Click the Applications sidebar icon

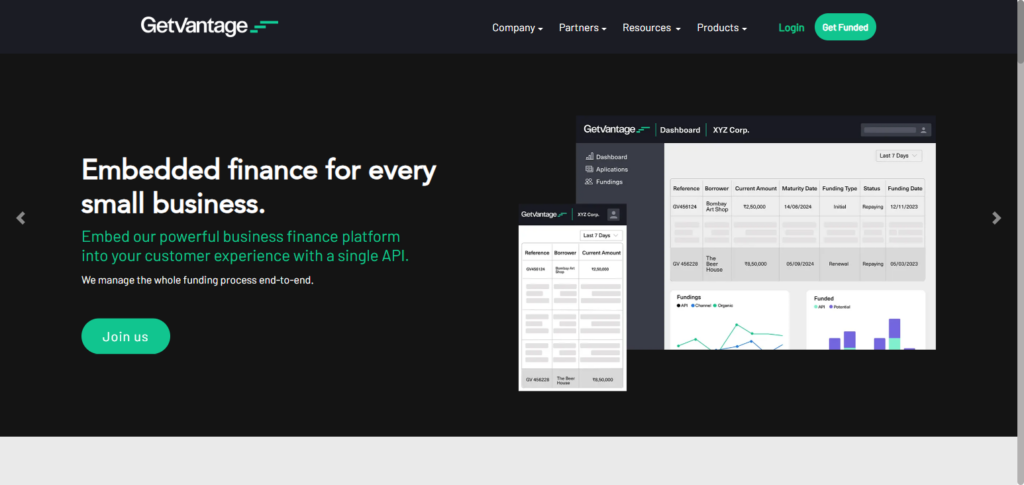589,170
